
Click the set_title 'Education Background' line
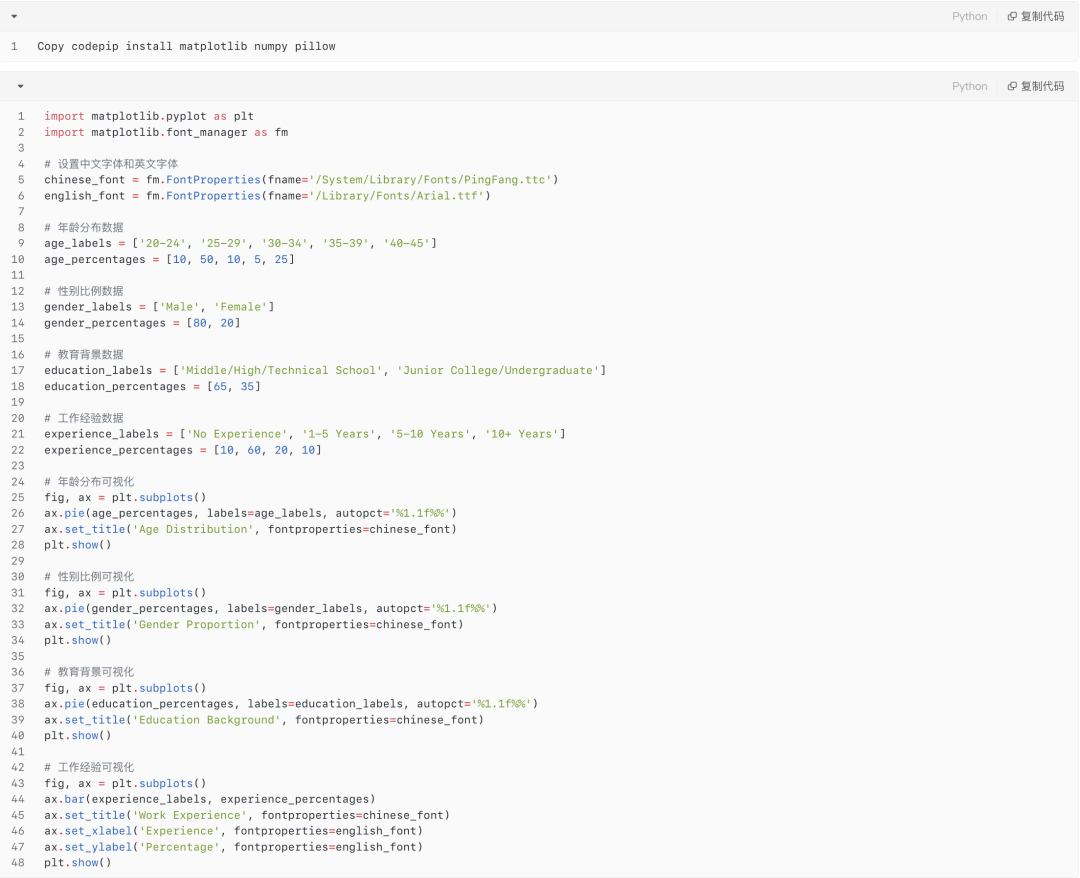tap(264, 720)
